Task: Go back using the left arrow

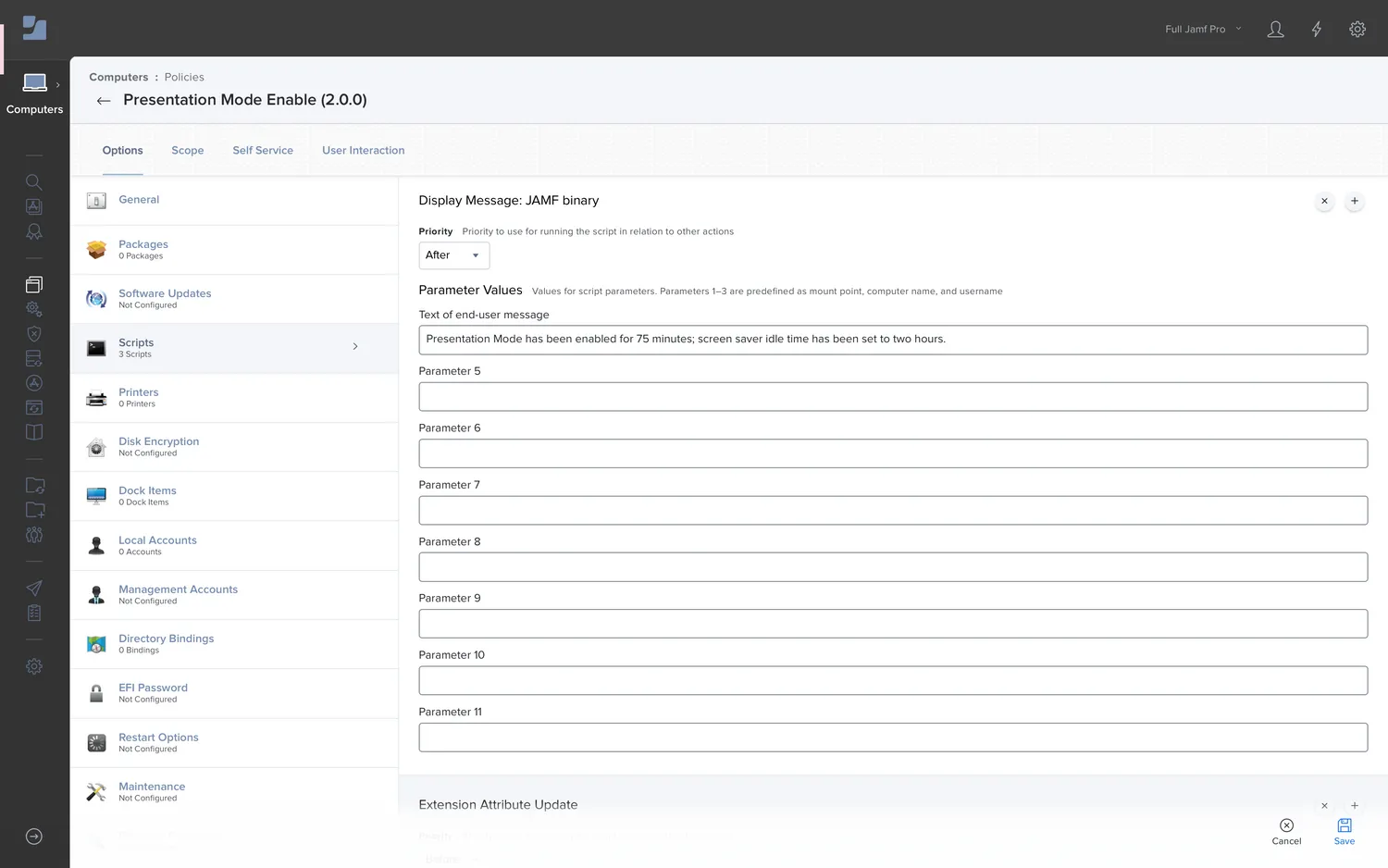Action: point(104,101)
